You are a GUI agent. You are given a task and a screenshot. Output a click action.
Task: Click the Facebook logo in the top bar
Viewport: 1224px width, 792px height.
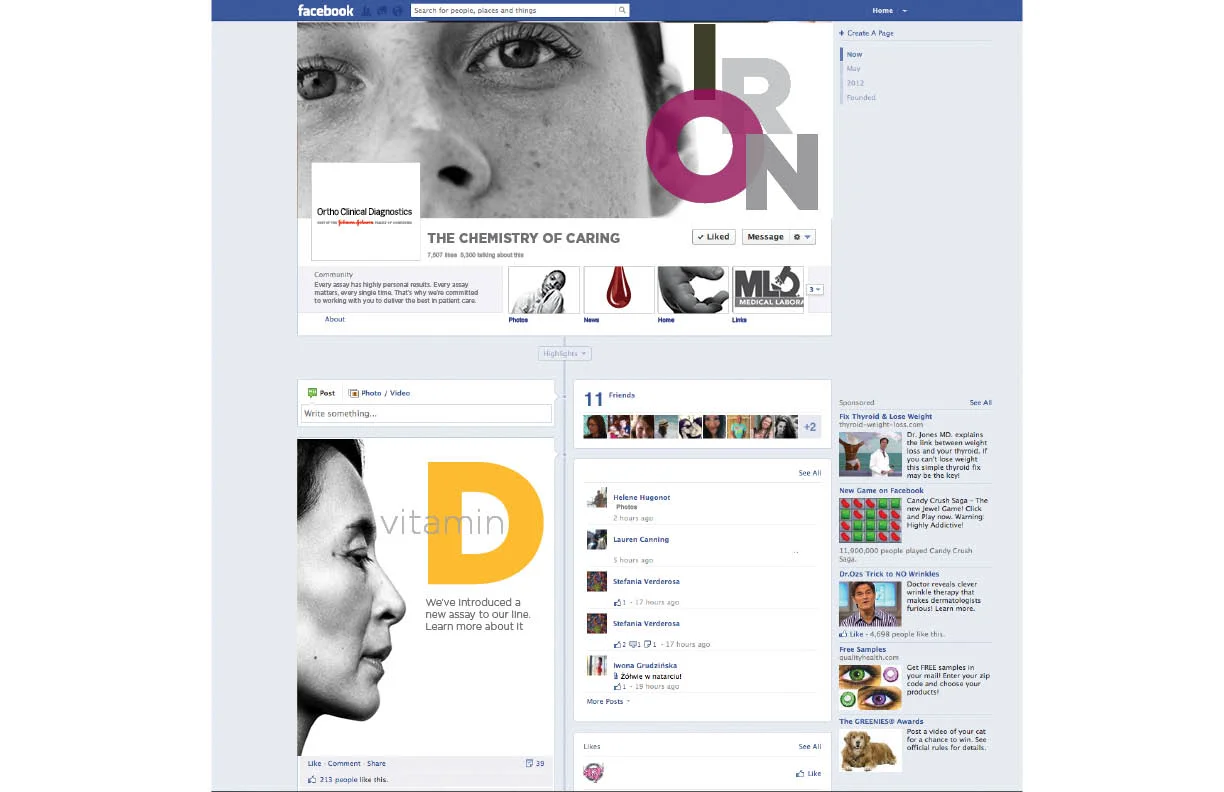(325, 11)
